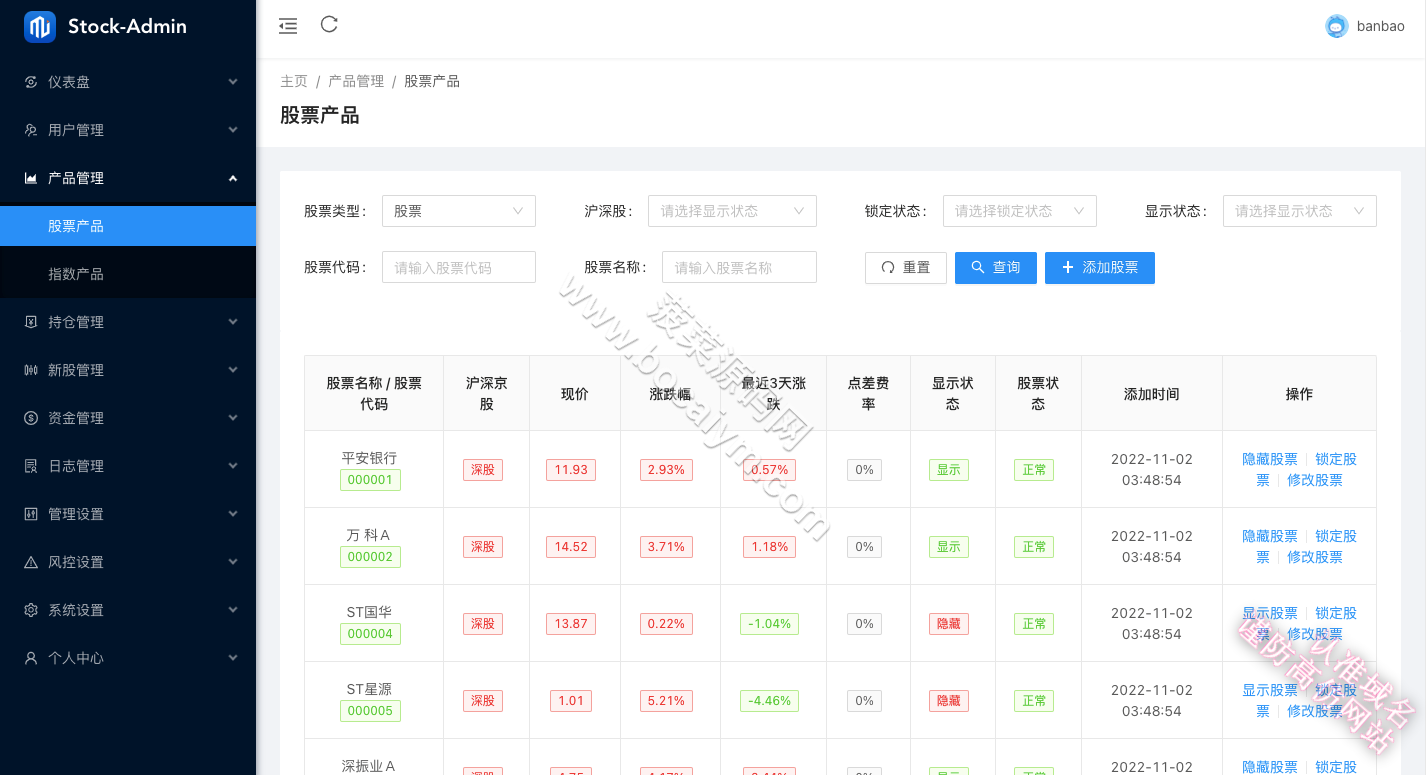Click the -4.46% three-day change tag
1426x775 pixels.
point(770,701)
